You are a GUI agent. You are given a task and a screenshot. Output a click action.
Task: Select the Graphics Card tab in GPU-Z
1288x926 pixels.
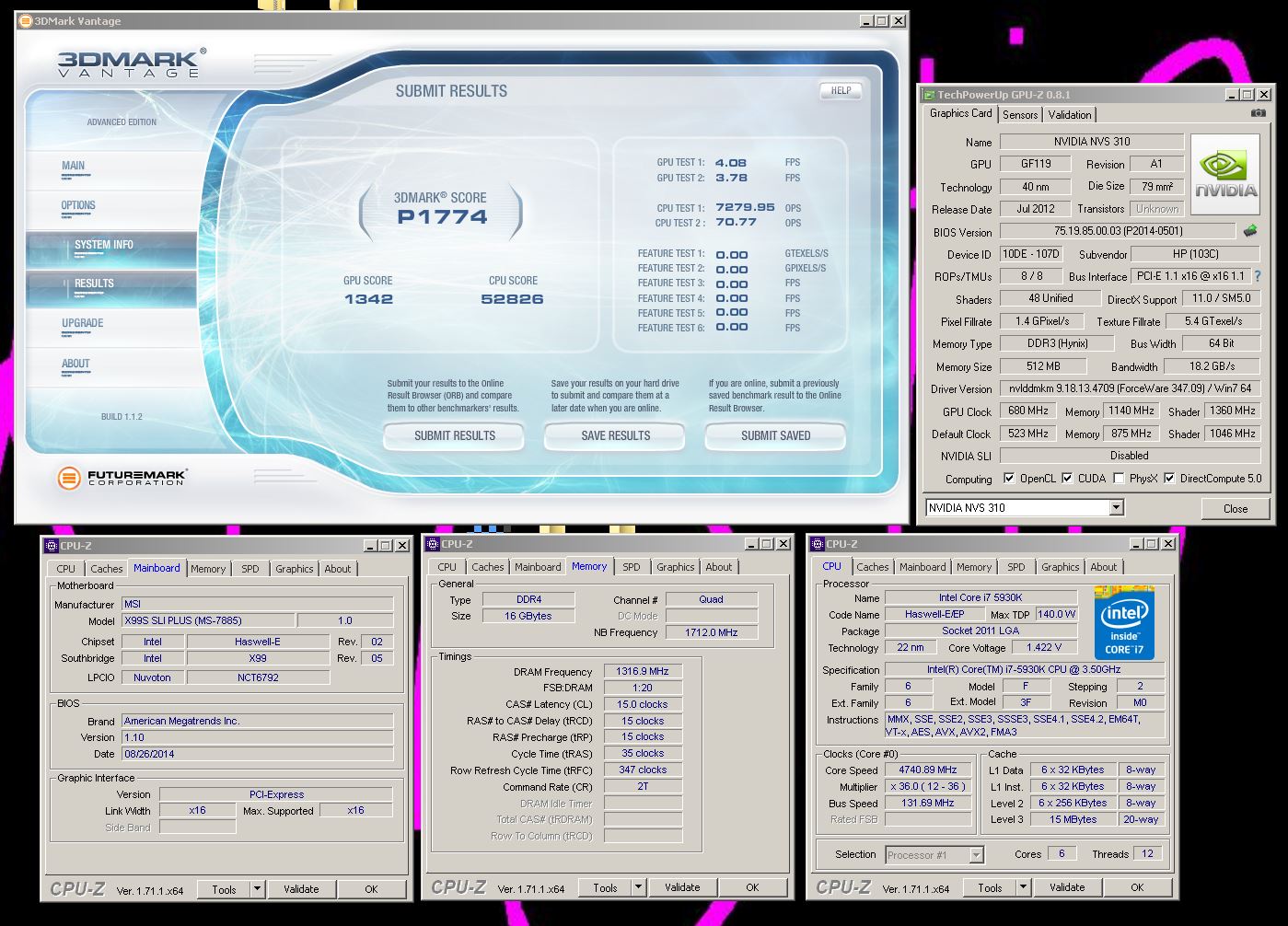960,113
